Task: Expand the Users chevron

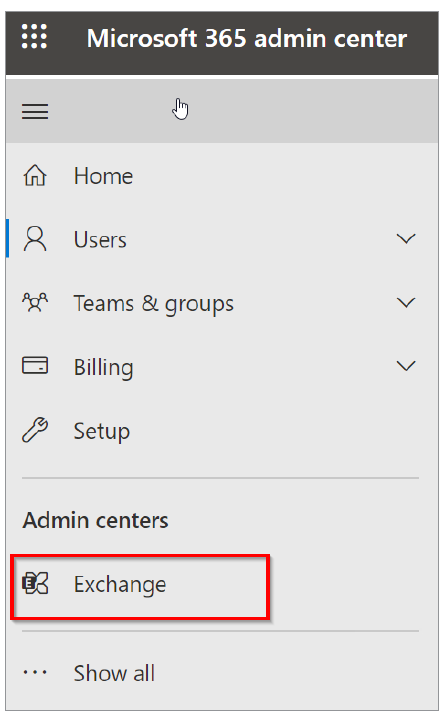Action: [406, 239]
